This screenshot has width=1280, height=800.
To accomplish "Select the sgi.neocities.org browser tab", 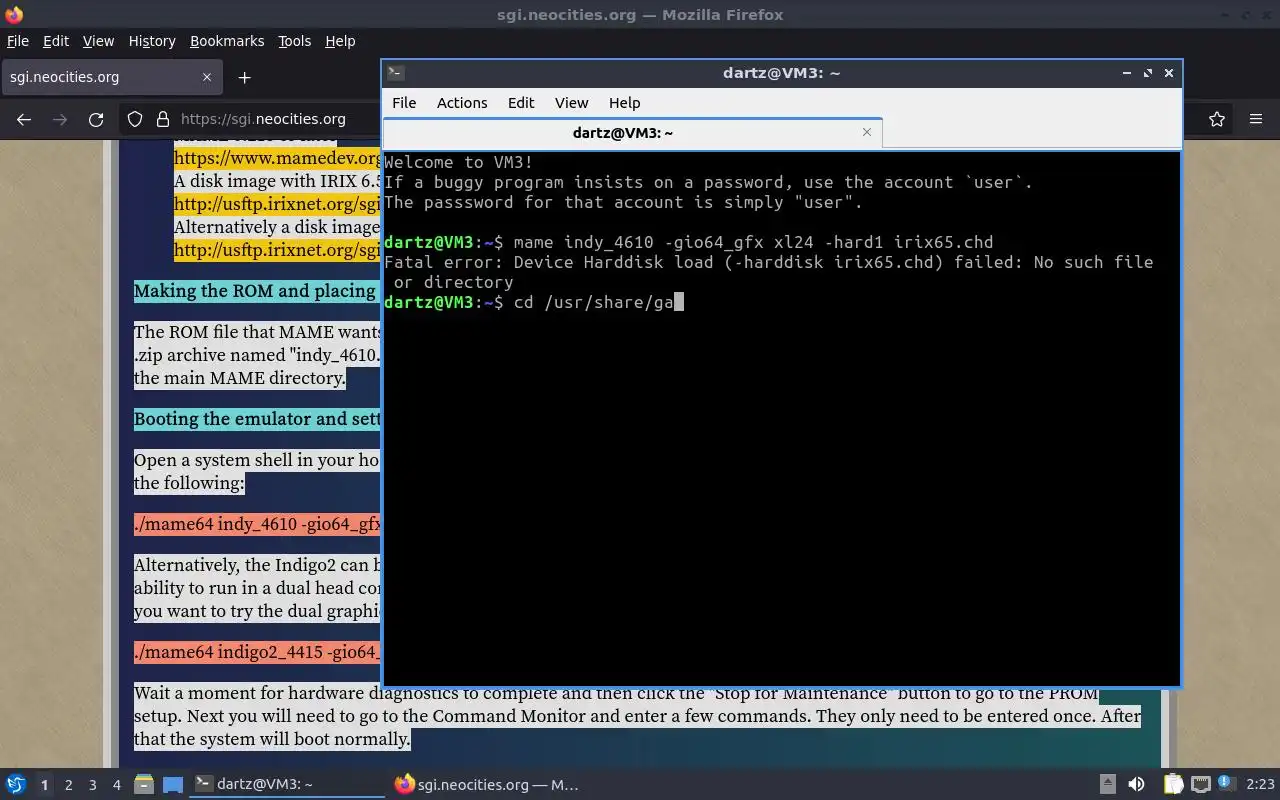I will (111, 77).
